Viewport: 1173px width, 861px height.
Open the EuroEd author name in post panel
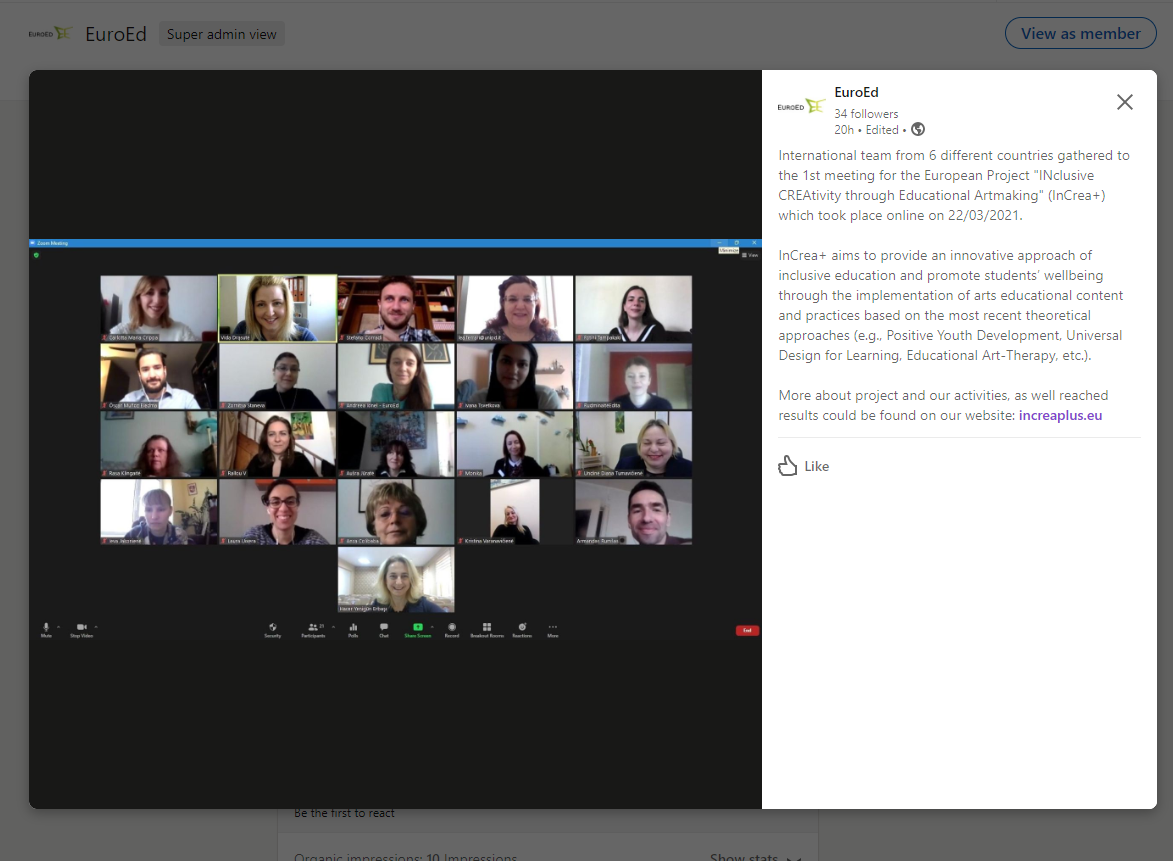[856, 92]
